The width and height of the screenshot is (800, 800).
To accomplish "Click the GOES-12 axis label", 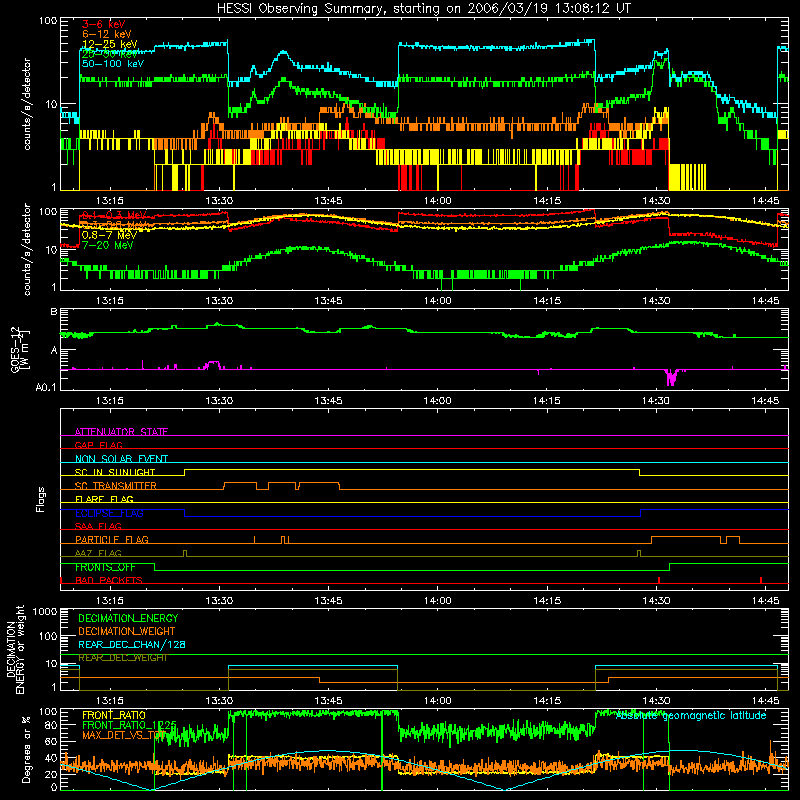I will pos(16,349).
